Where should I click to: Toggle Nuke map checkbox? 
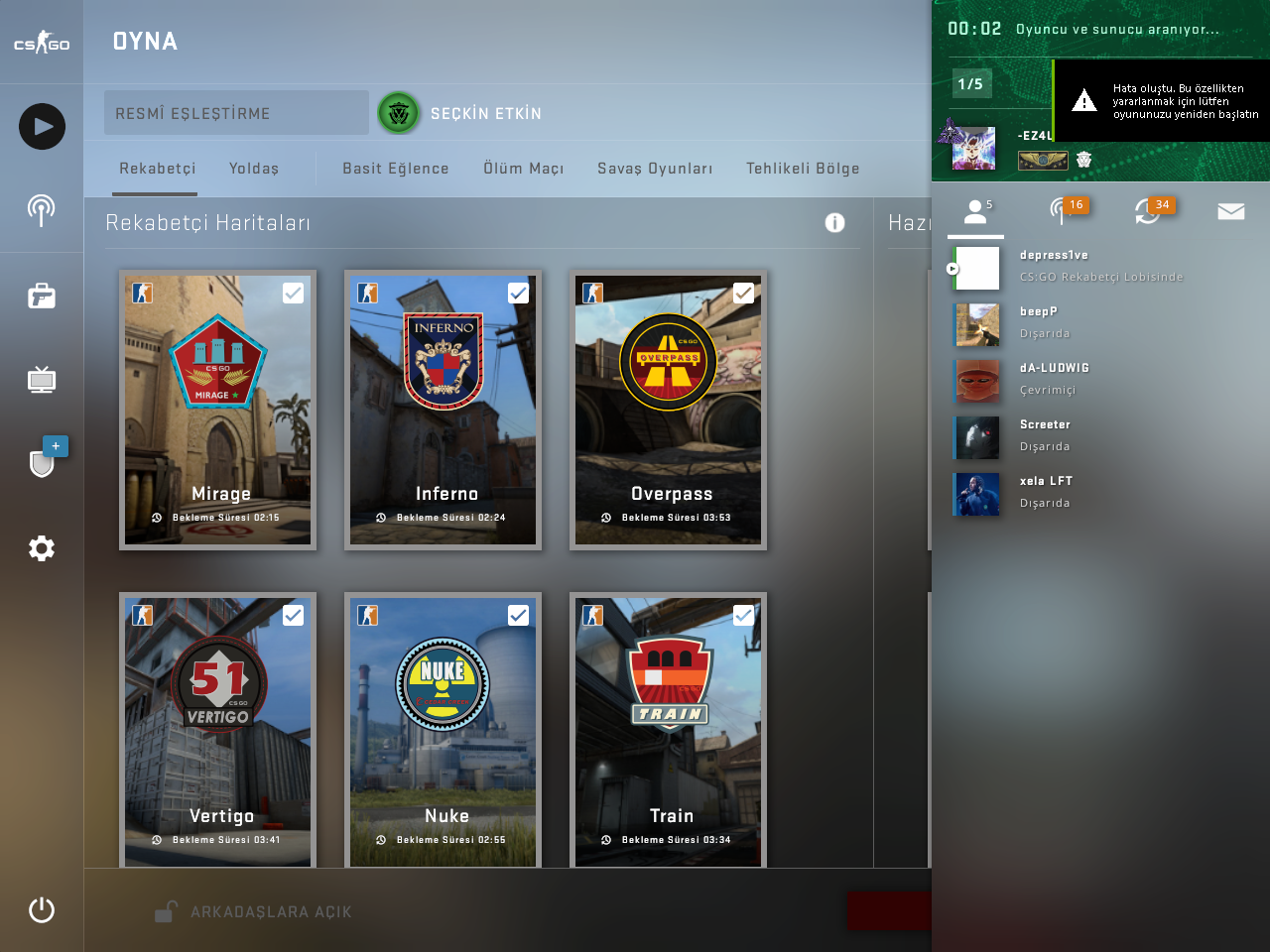518,615
